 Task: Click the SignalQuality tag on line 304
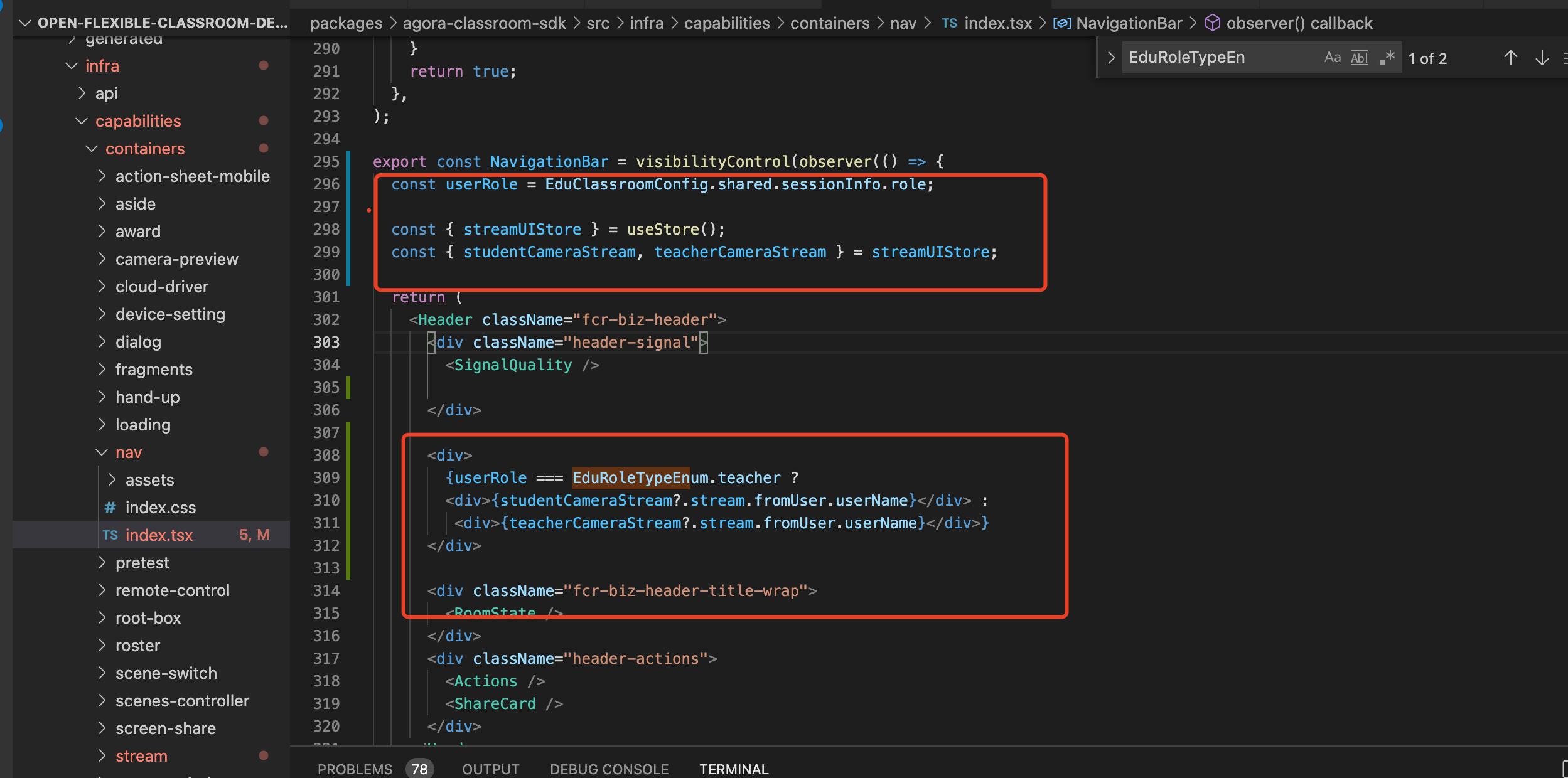pos(513,365)
